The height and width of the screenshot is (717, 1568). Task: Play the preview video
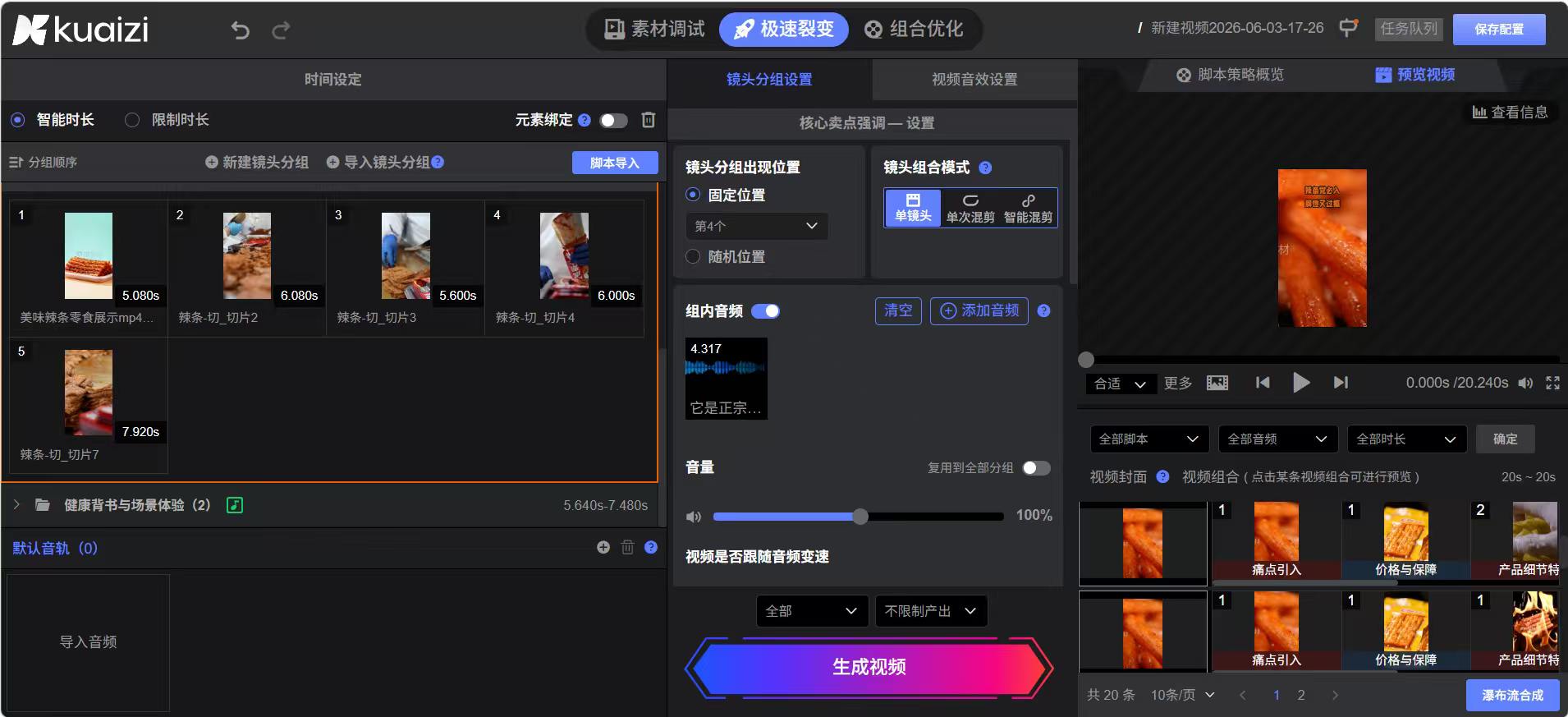coord(1301,382)
